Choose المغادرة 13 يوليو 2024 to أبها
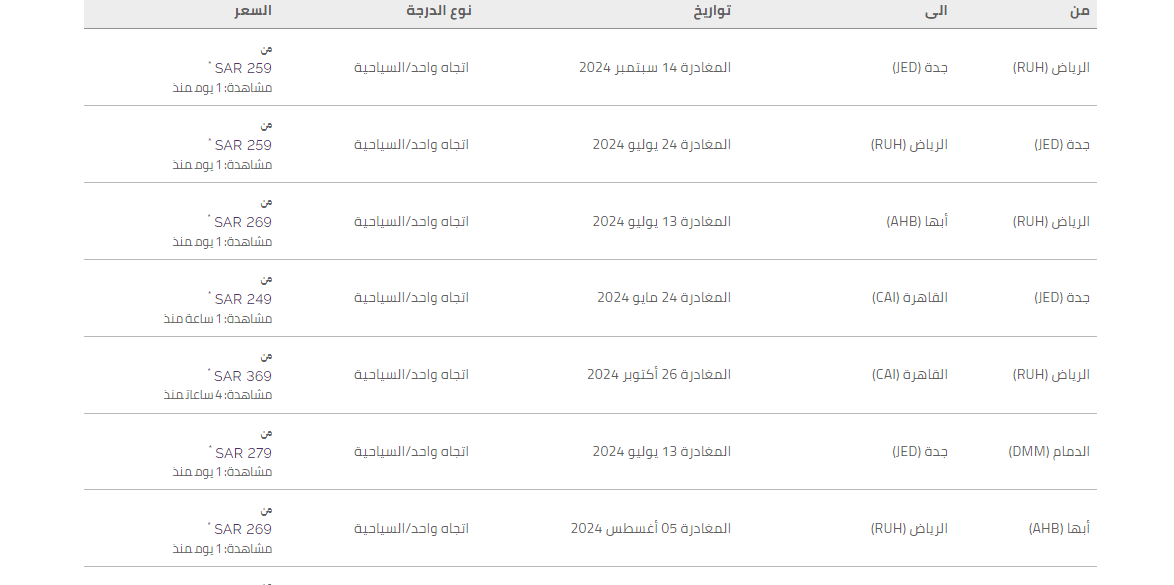 point(662,222)
